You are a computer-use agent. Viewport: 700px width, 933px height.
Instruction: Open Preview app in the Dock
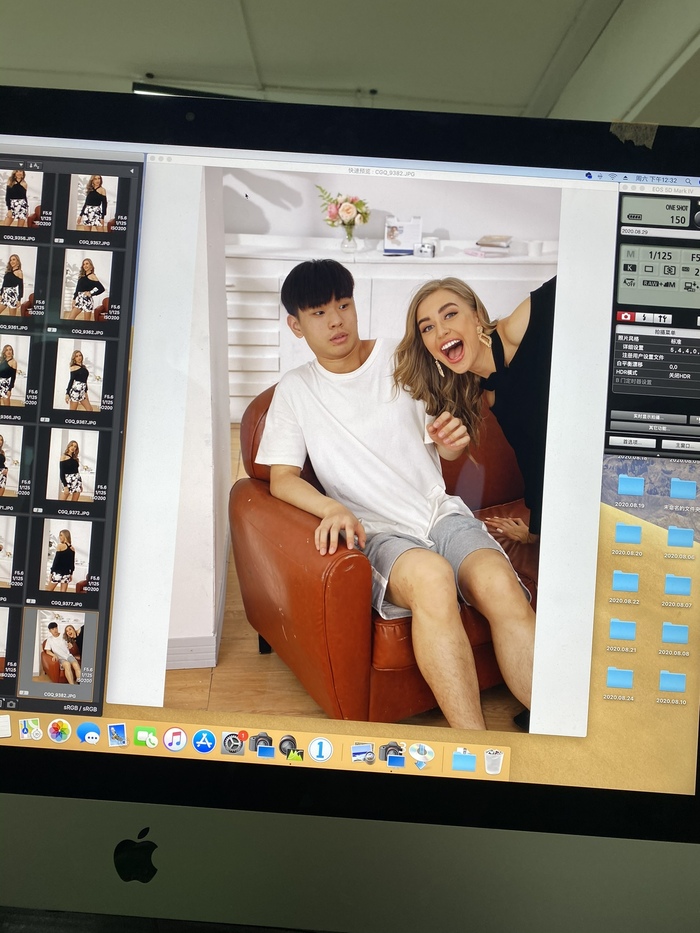click(117, 735)
